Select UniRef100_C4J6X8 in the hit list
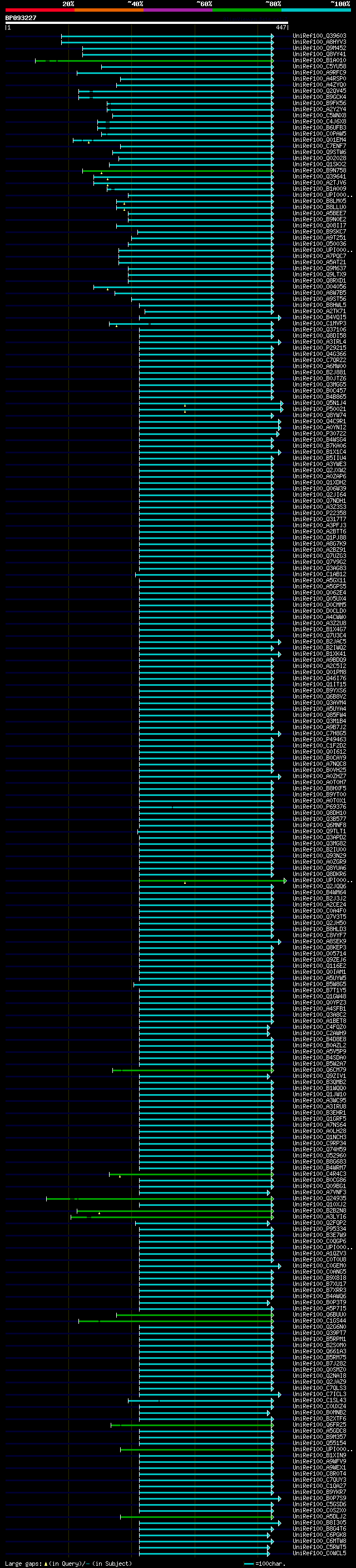Screen dimensions: 356x1568 (319, 121)
